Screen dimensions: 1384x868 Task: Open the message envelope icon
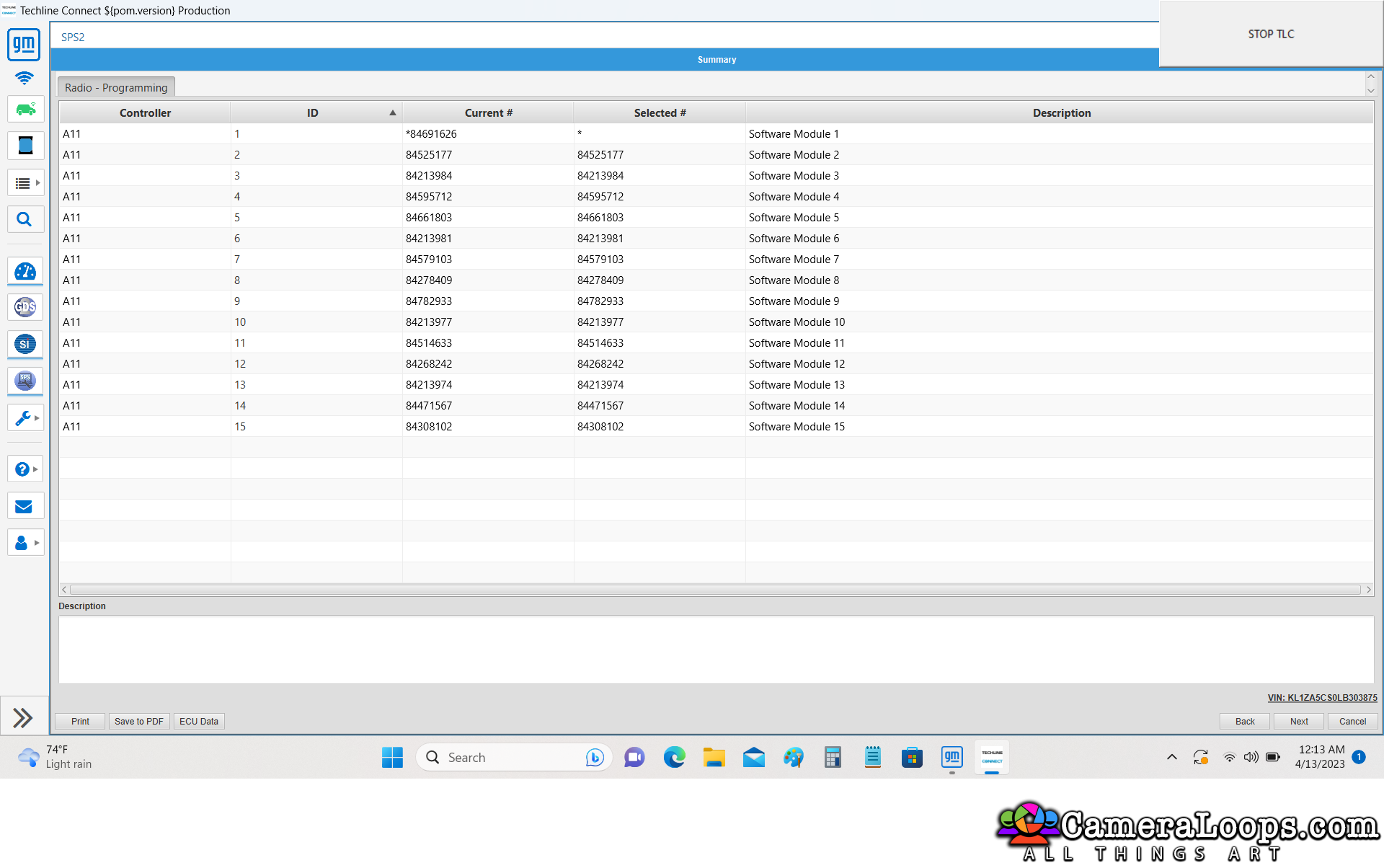(x=25, y=505)
